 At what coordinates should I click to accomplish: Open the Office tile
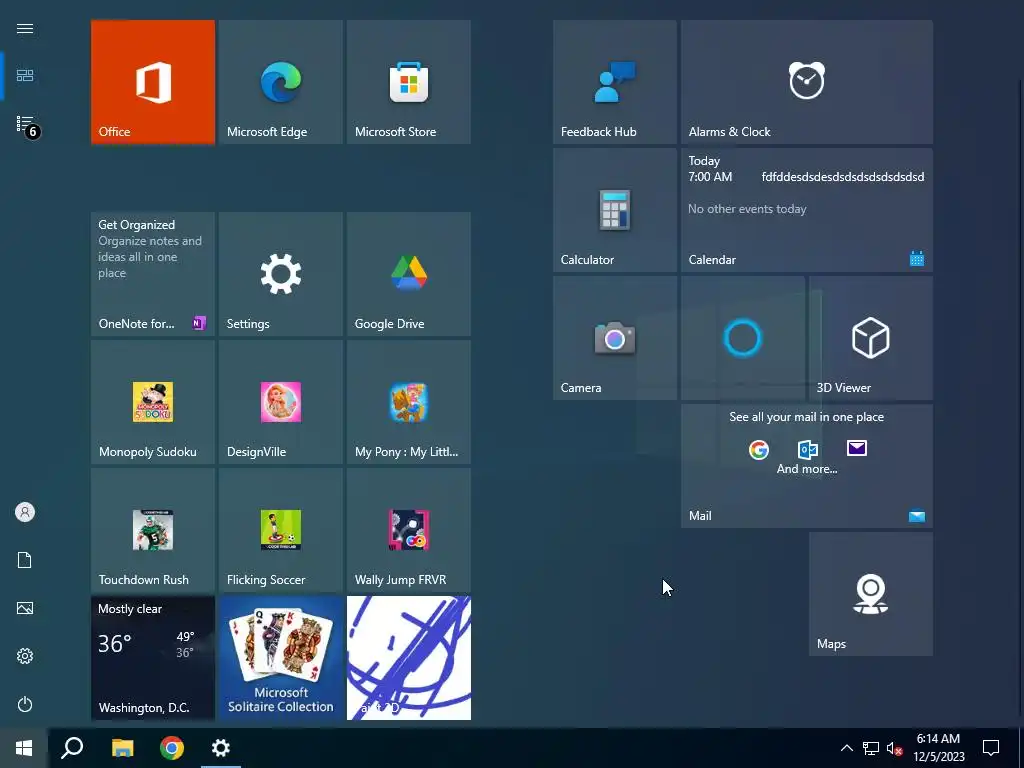click(153, 82)
